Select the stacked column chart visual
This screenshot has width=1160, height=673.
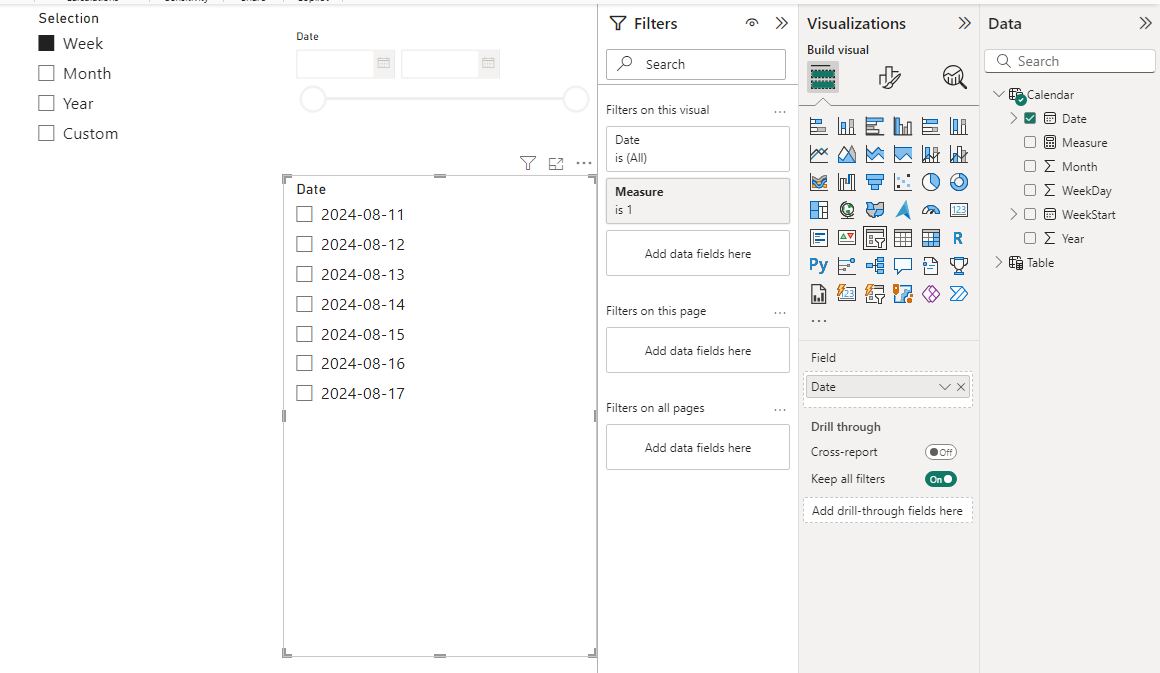846,126
